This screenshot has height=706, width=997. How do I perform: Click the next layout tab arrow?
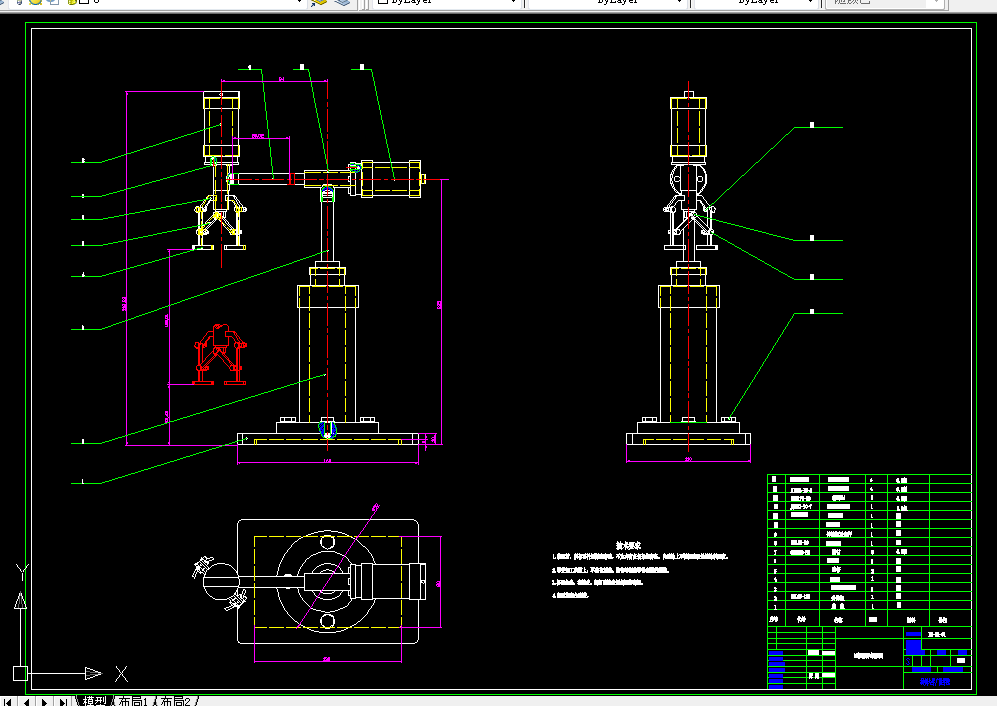pyautogui.click(x=44, y=702)
